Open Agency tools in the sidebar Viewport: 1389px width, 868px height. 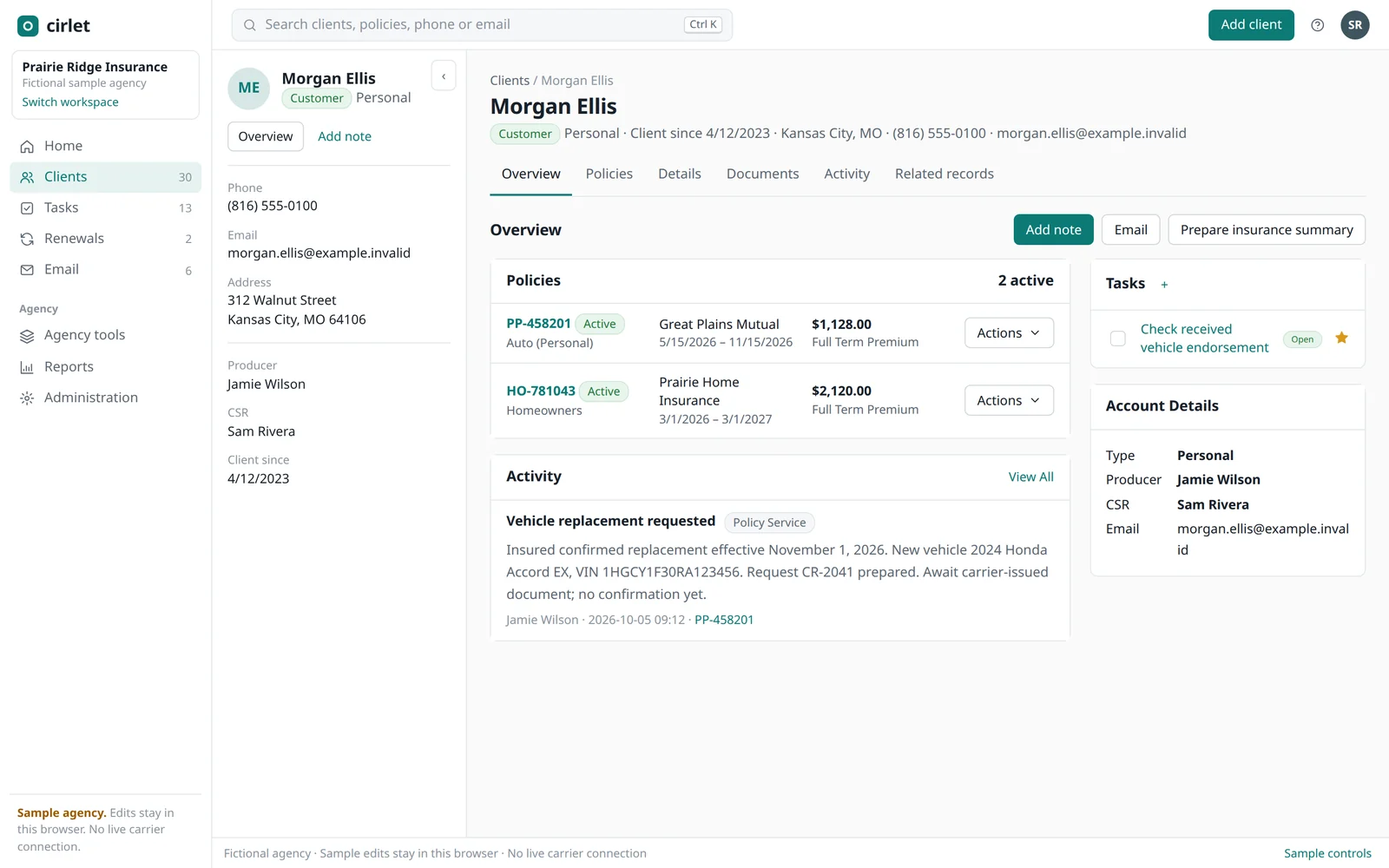(x=105, y=335)
